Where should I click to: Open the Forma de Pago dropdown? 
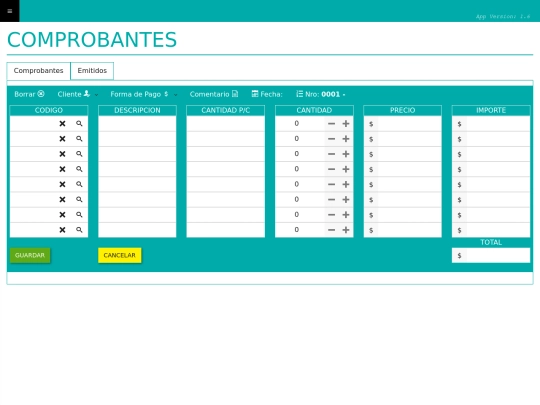click(x=144, y=94)
